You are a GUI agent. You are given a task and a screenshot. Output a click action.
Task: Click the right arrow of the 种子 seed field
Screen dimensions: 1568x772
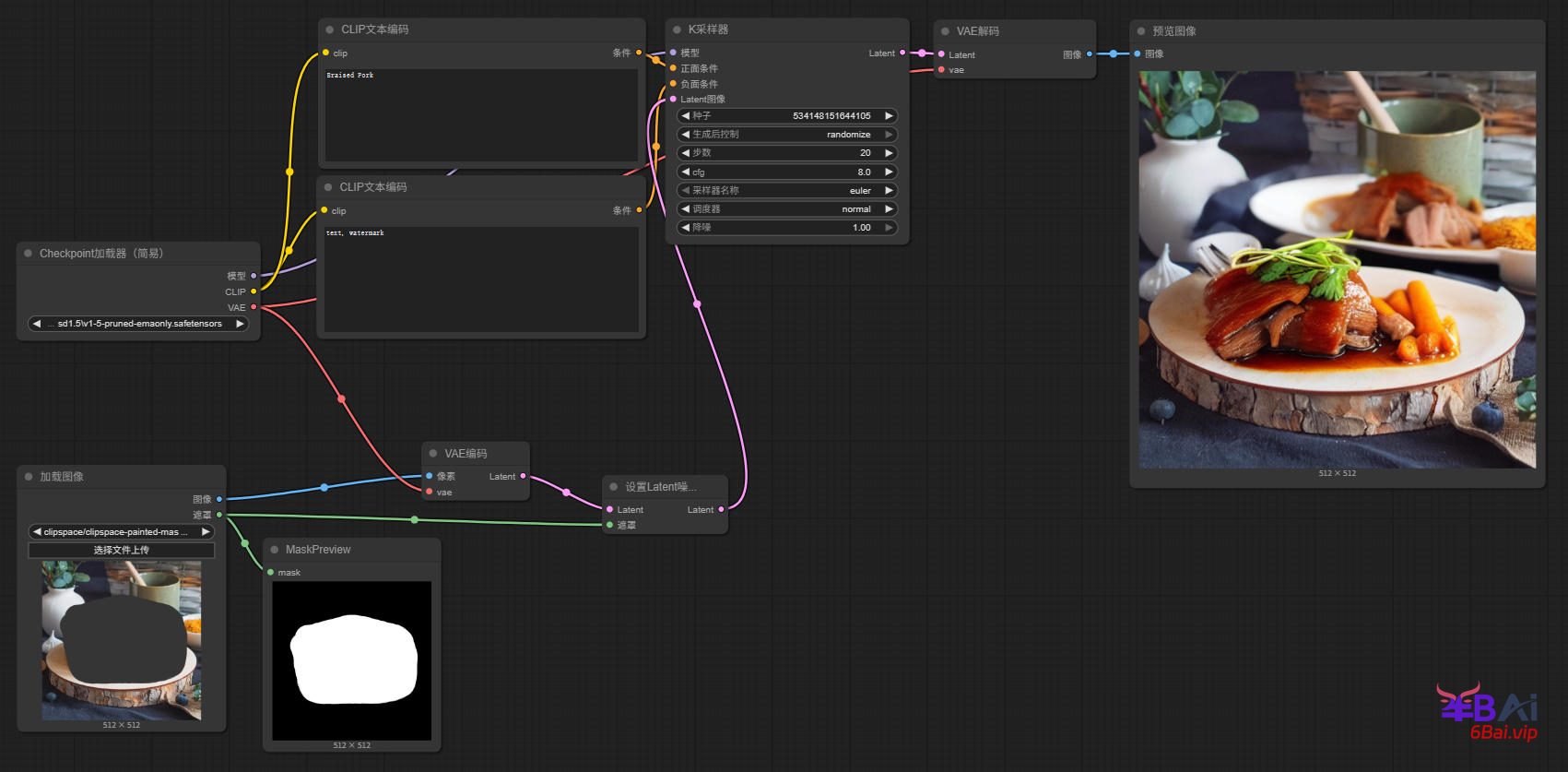point(889,116)
